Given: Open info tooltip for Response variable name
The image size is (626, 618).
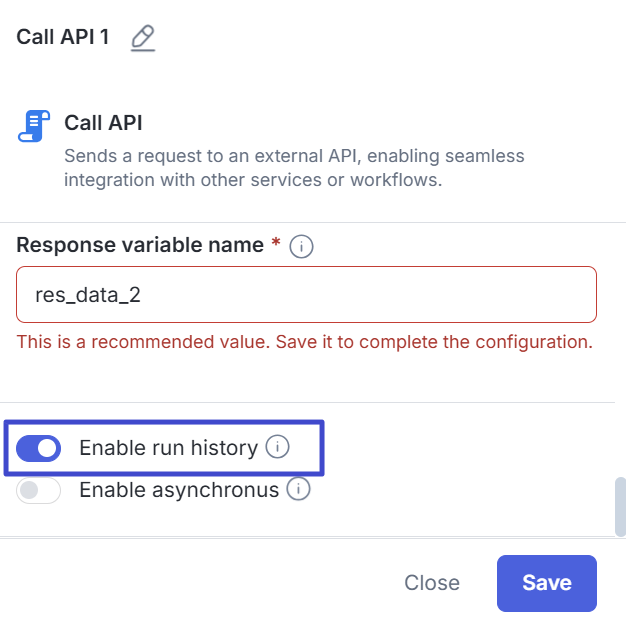Looking at the screenshot, I should [x=301, y=246].
